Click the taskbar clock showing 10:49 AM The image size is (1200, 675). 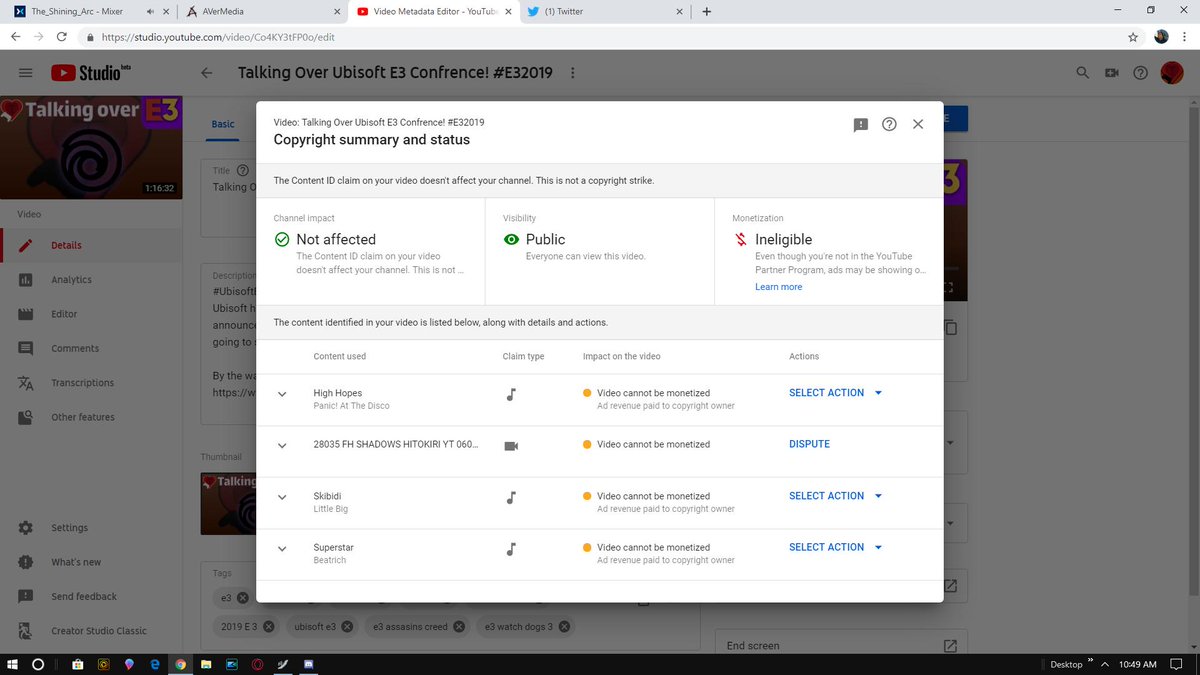[x=1138, y=664]
